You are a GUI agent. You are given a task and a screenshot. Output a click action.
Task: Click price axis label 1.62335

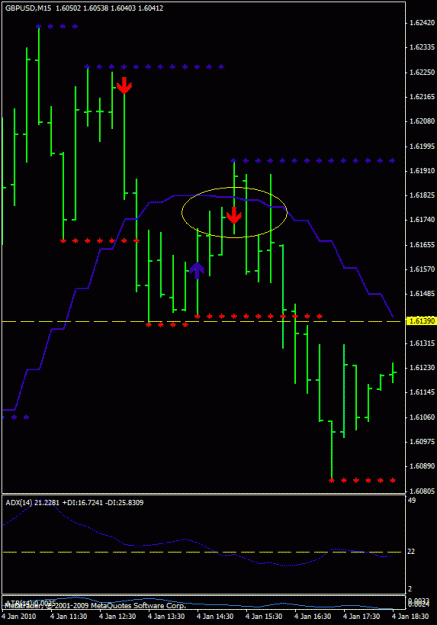(x=422, y=47)
